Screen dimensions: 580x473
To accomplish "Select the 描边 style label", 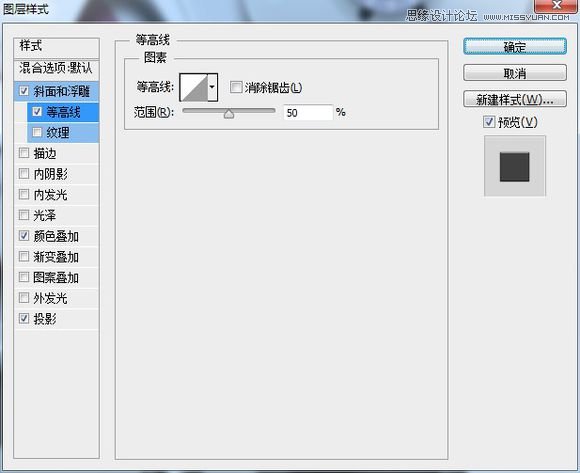I will 45,153.
